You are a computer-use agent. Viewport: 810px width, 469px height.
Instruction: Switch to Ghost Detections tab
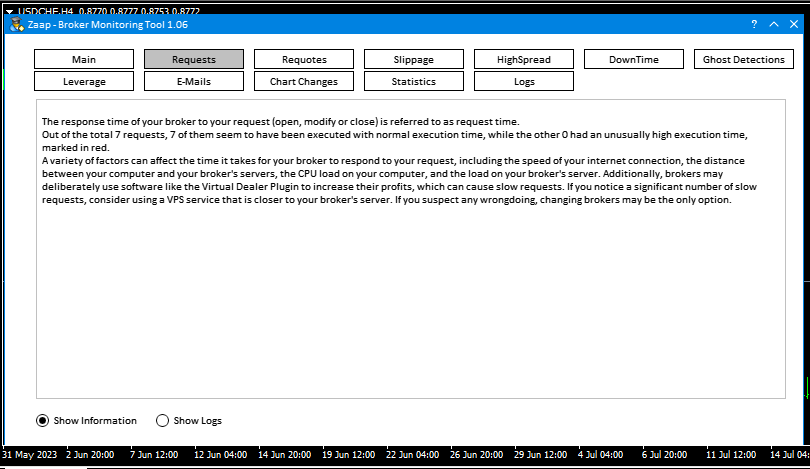(744, 59)
